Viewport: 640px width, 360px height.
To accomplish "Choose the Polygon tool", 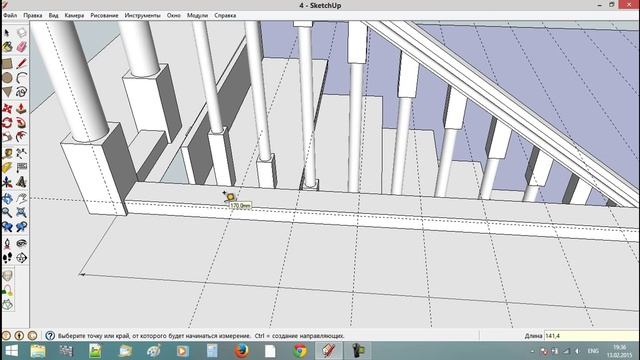I will point(7,92).
